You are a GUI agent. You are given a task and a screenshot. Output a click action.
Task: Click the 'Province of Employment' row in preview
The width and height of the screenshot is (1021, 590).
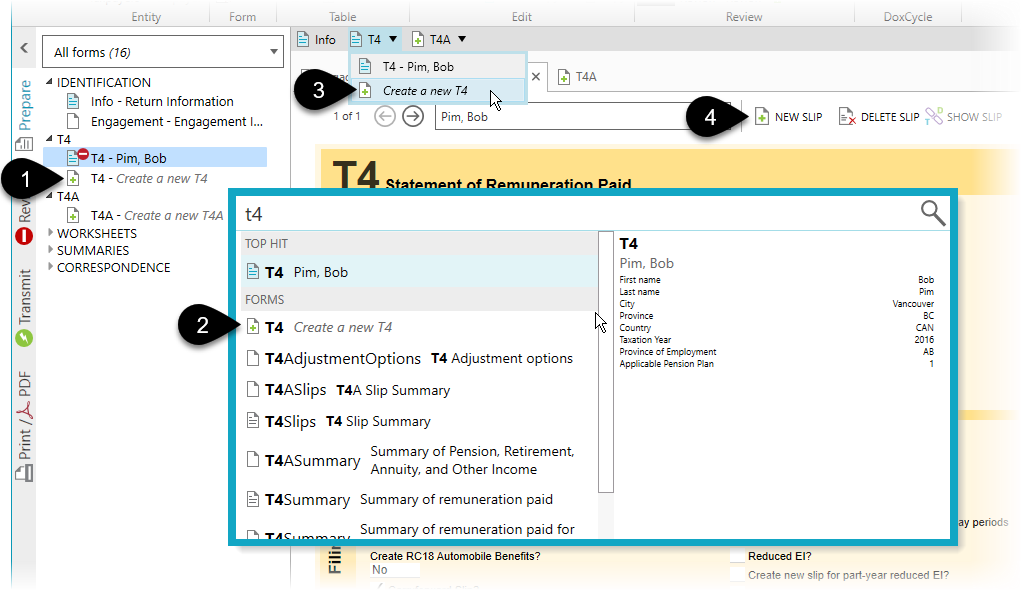pyautogui.click(x=776, y=352)
